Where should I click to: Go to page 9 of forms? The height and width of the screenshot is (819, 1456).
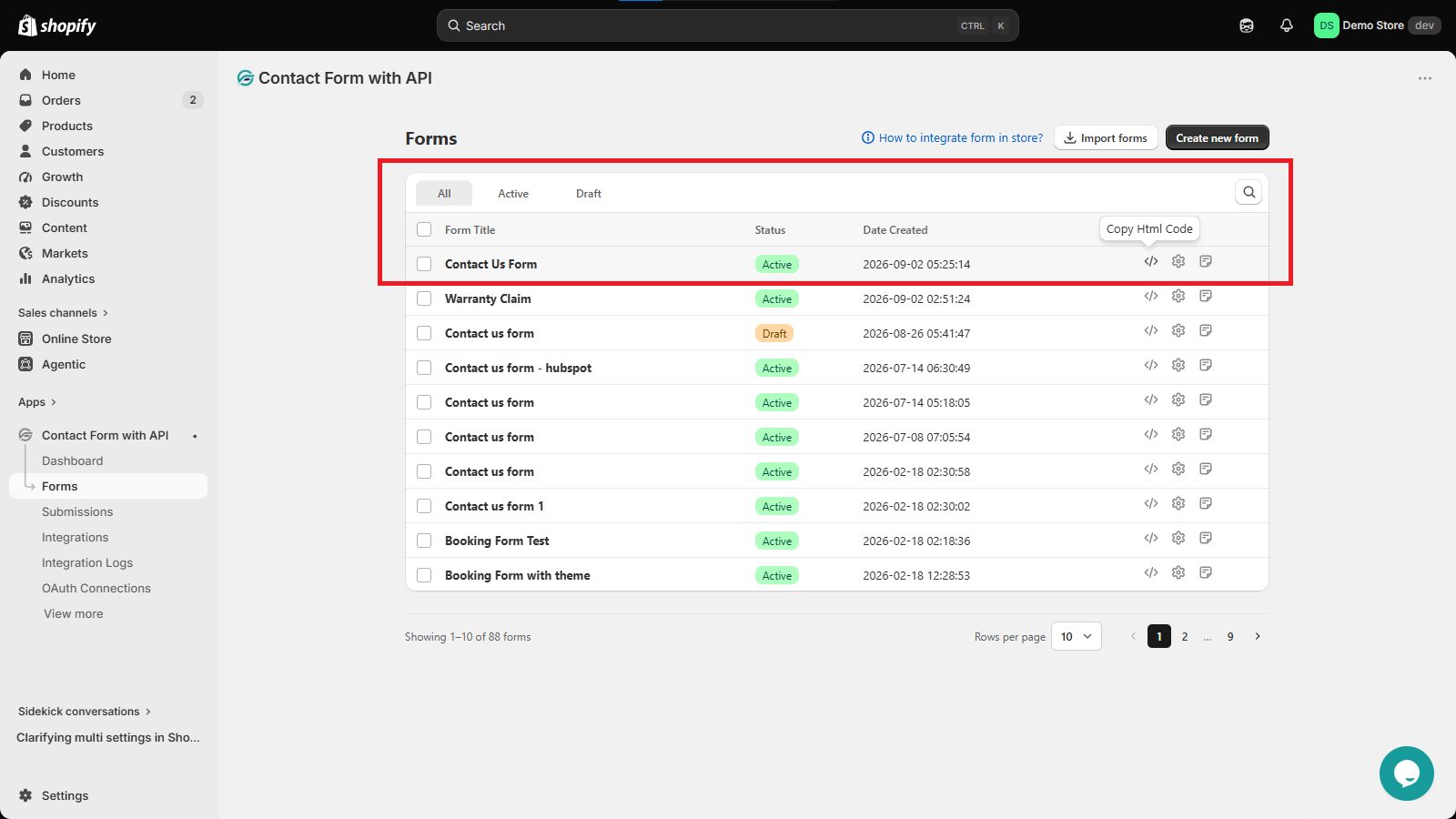click(x=1230, y=636)
